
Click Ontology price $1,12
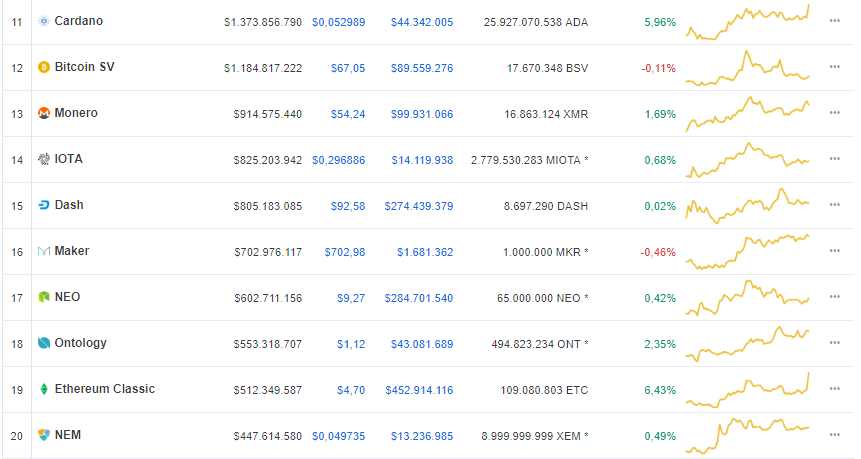click(x=351, y=344)
